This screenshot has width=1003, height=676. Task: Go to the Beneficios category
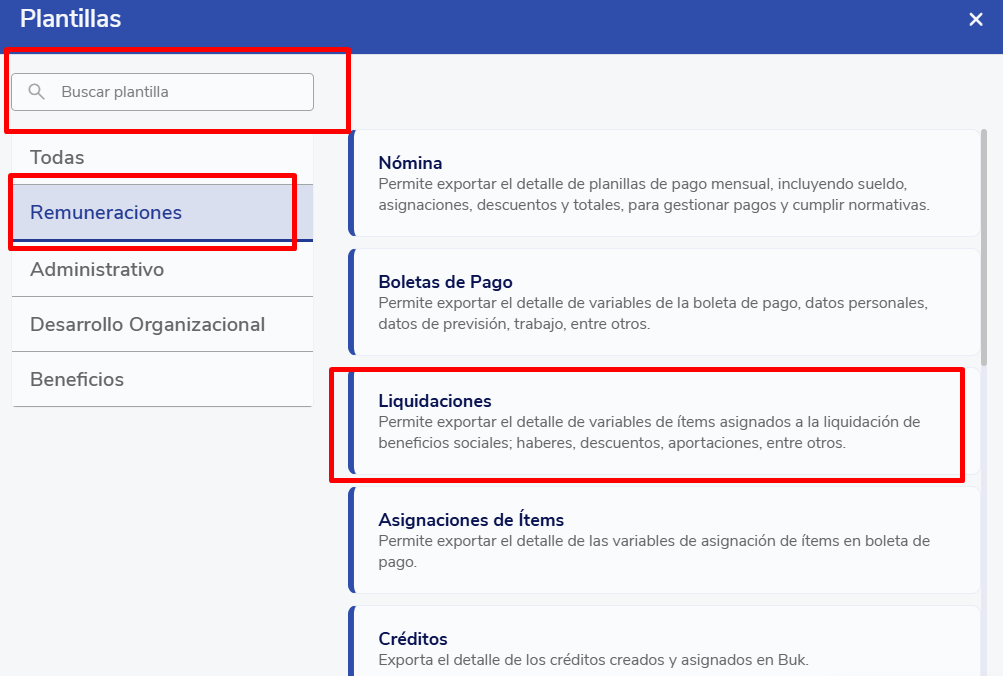point(77,379)
